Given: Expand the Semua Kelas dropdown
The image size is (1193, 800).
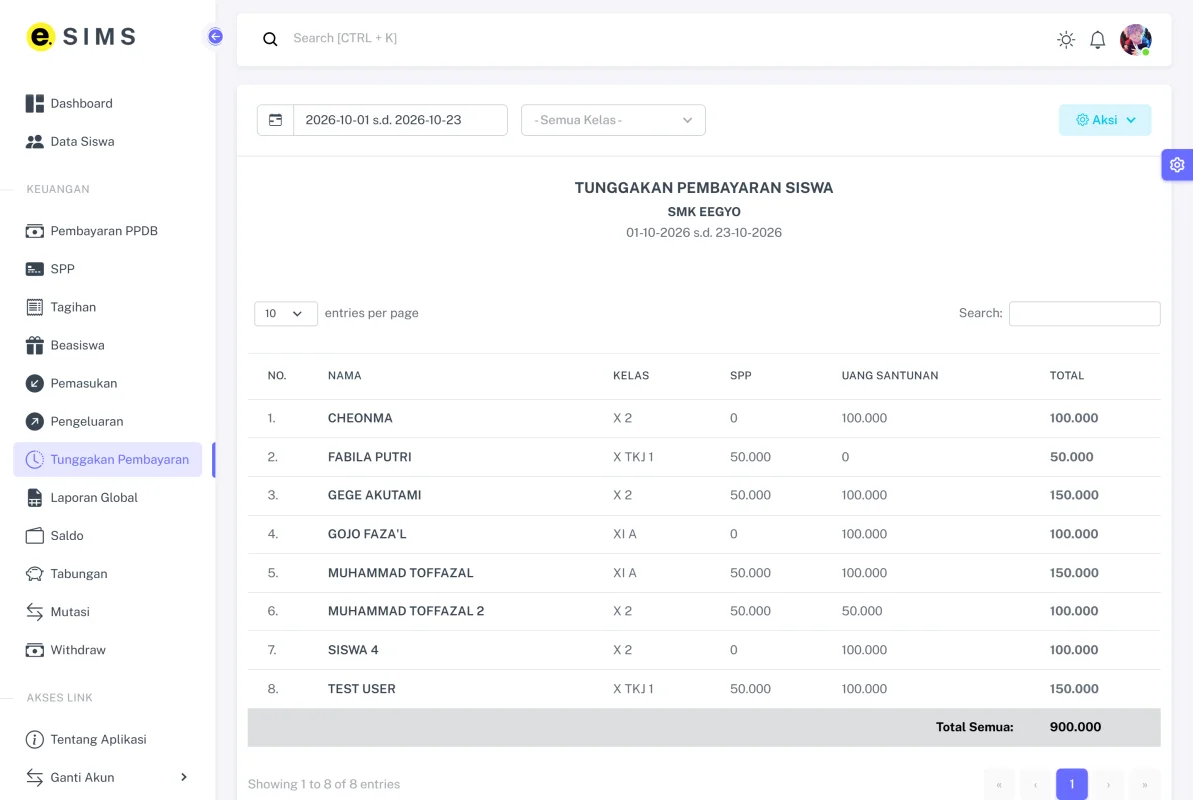Looking at the screenshot, I should point(613,120).
